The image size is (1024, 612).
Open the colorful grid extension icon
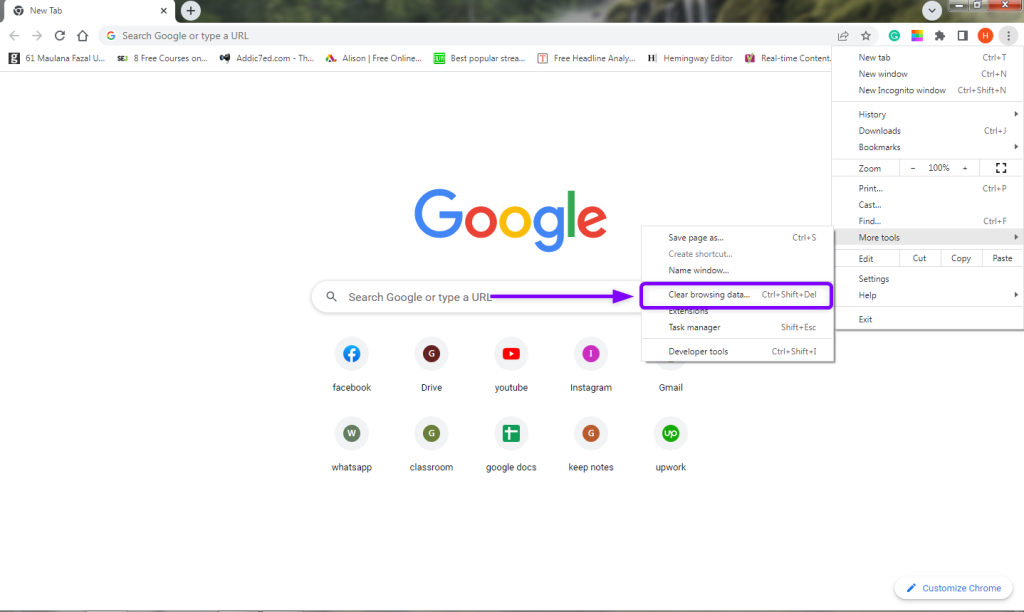click(917, 36)
